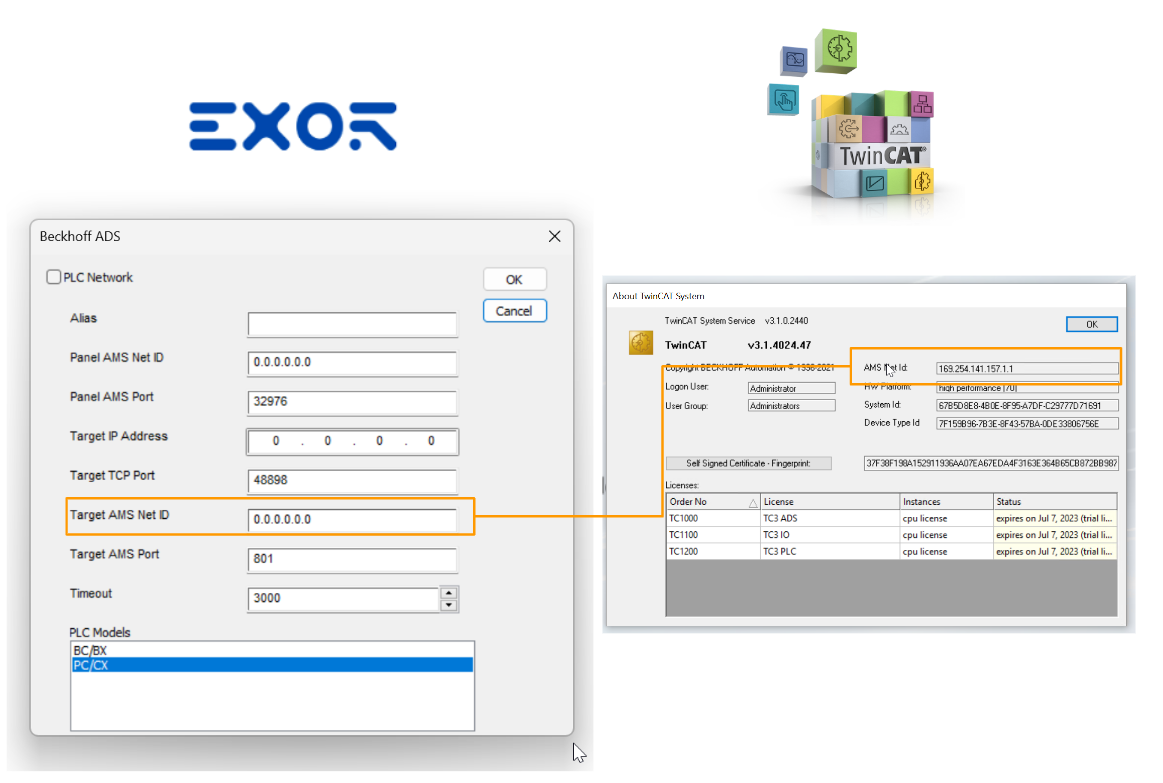This screenshot has height=783, width=1163.
Task: Click inside the Alias input field
Action: (352, 324)
